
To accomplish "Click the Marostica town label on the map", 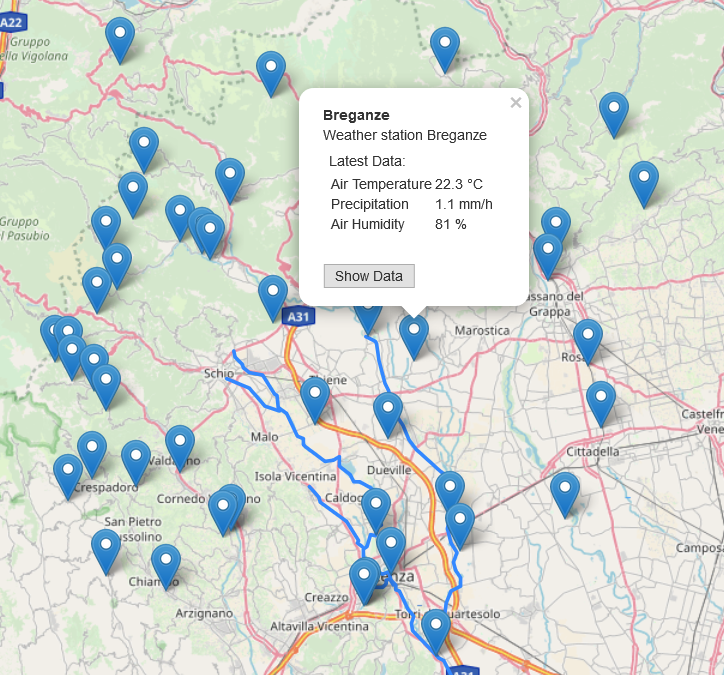I will (482, 330).
